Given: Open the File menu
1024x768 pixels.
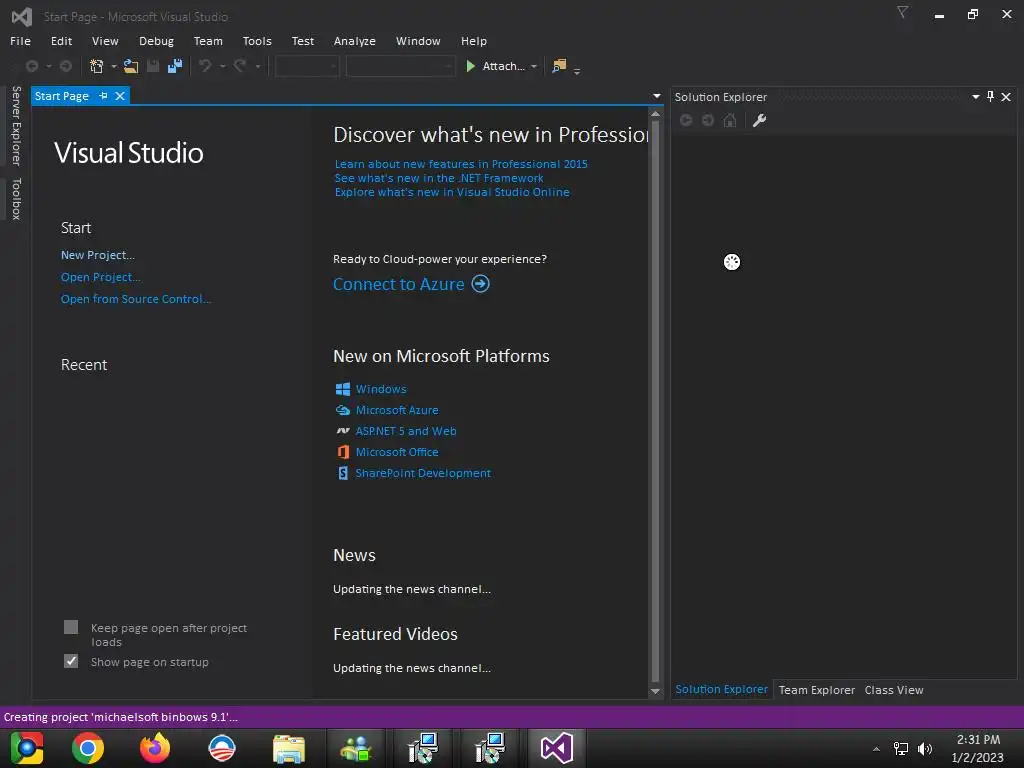Looking at the screenshot, I should coord(20,41).
